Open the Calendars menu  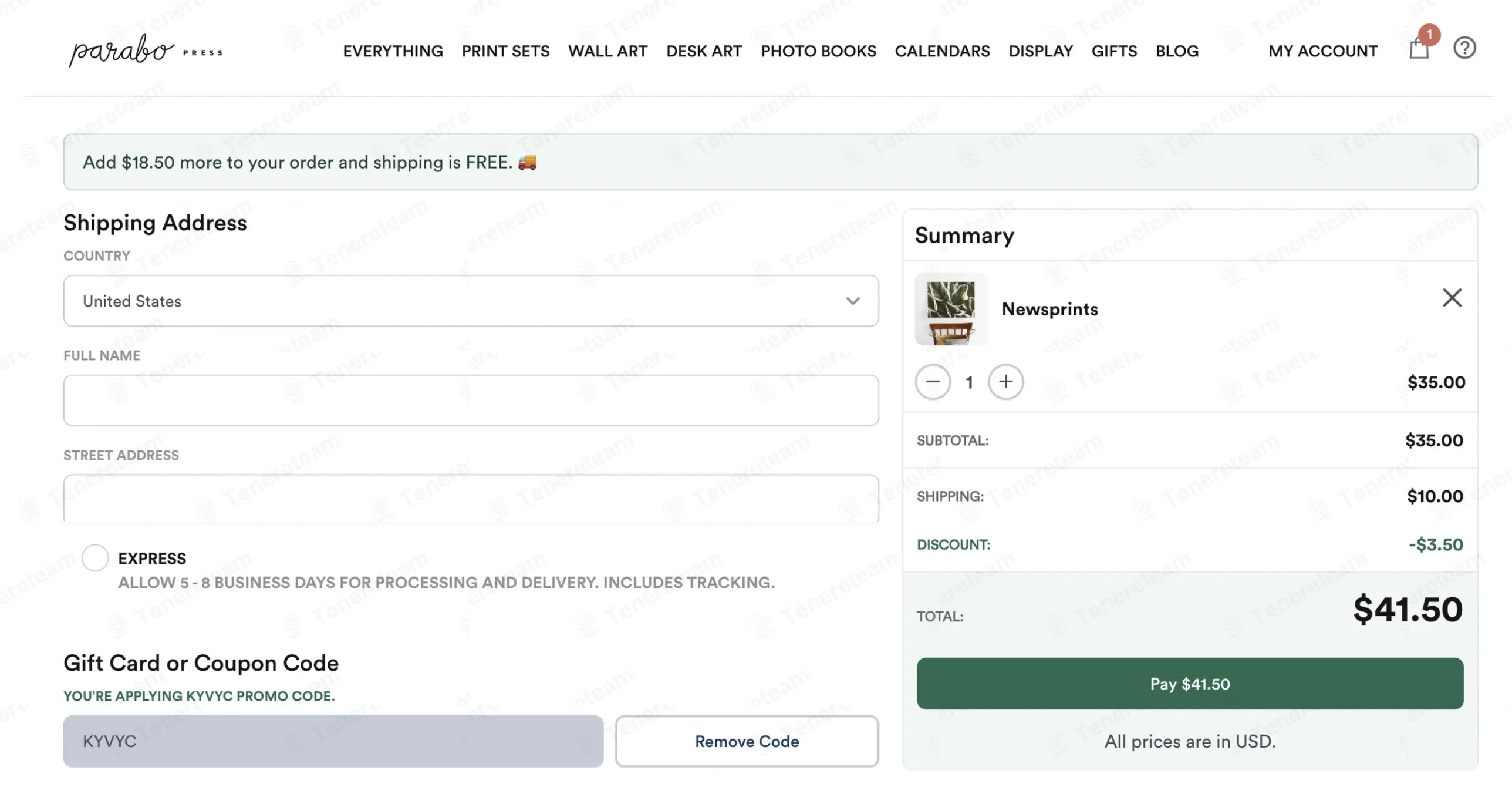(x=942, y=51)
